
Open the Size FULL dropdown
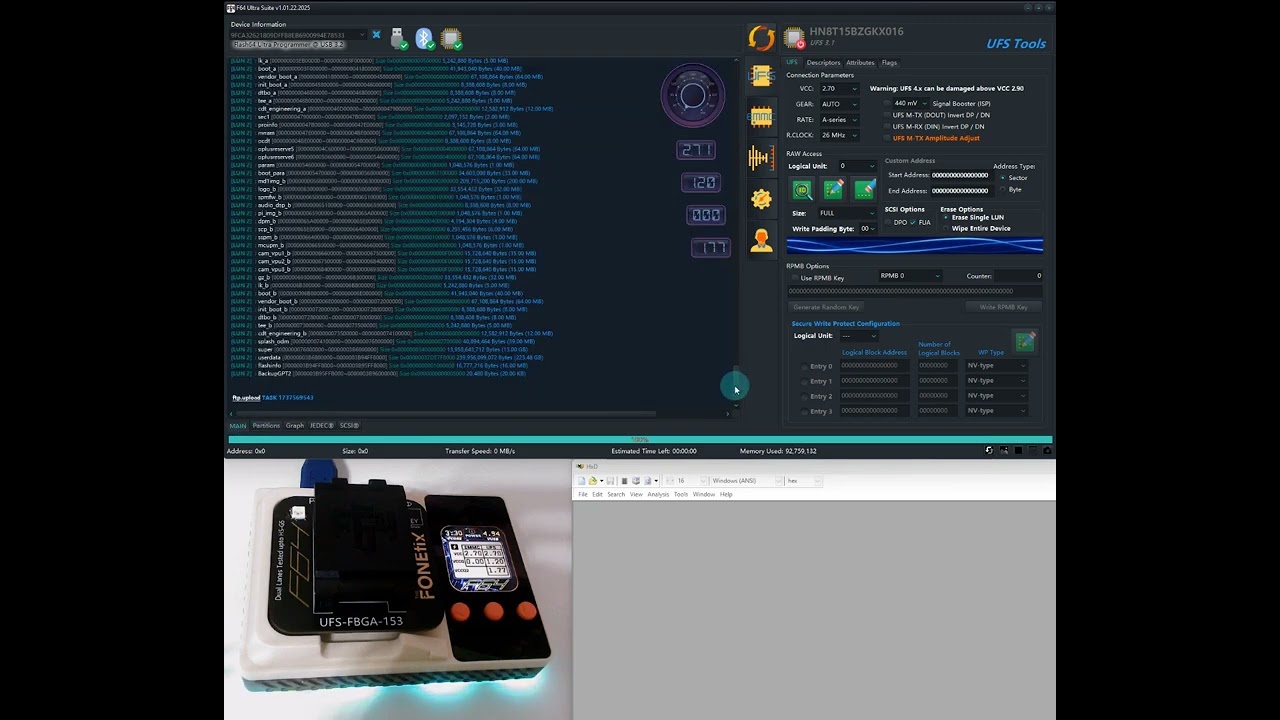847,213
